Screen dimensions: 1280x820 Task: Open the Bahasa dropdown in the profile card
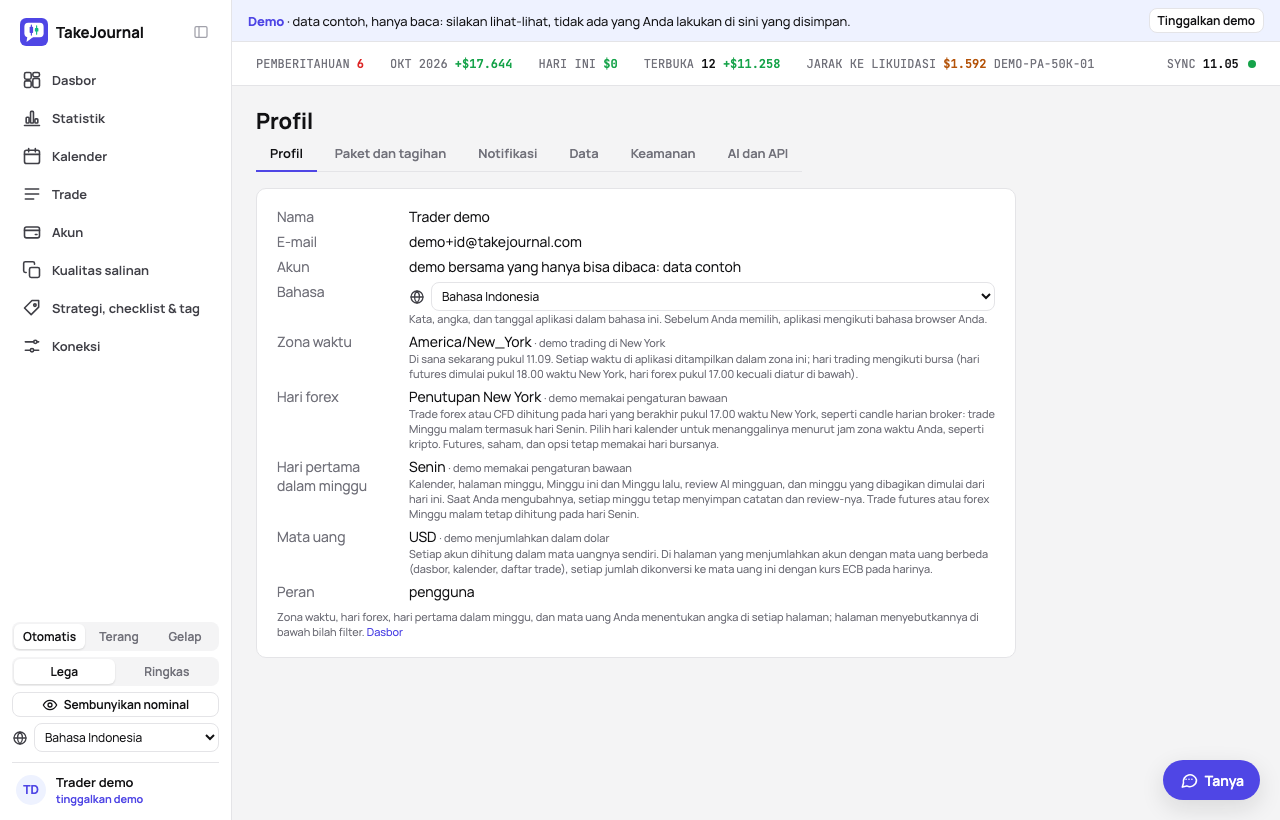tap(713, 297)
